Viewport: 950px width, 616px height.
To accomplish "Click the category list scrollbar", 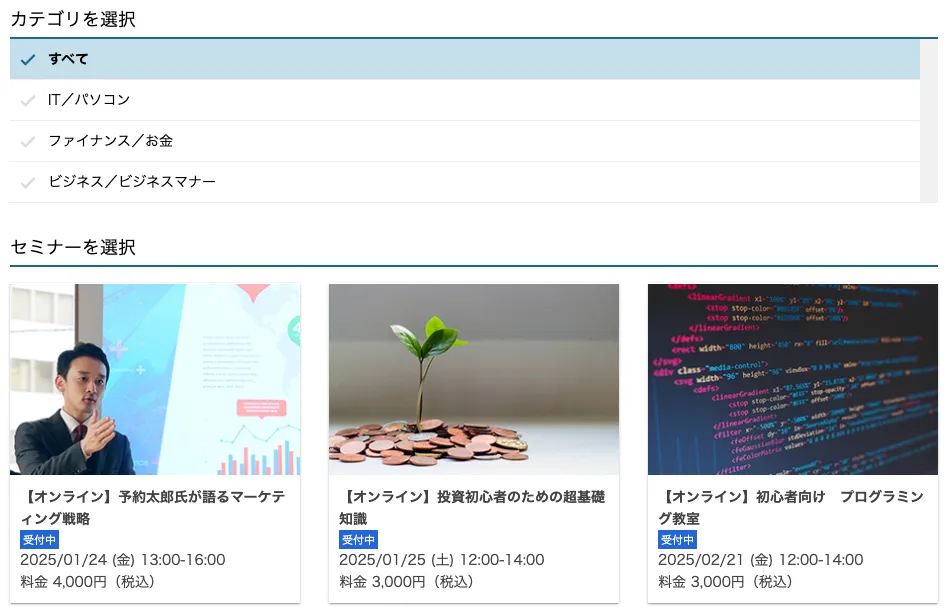I will (929, 120).
